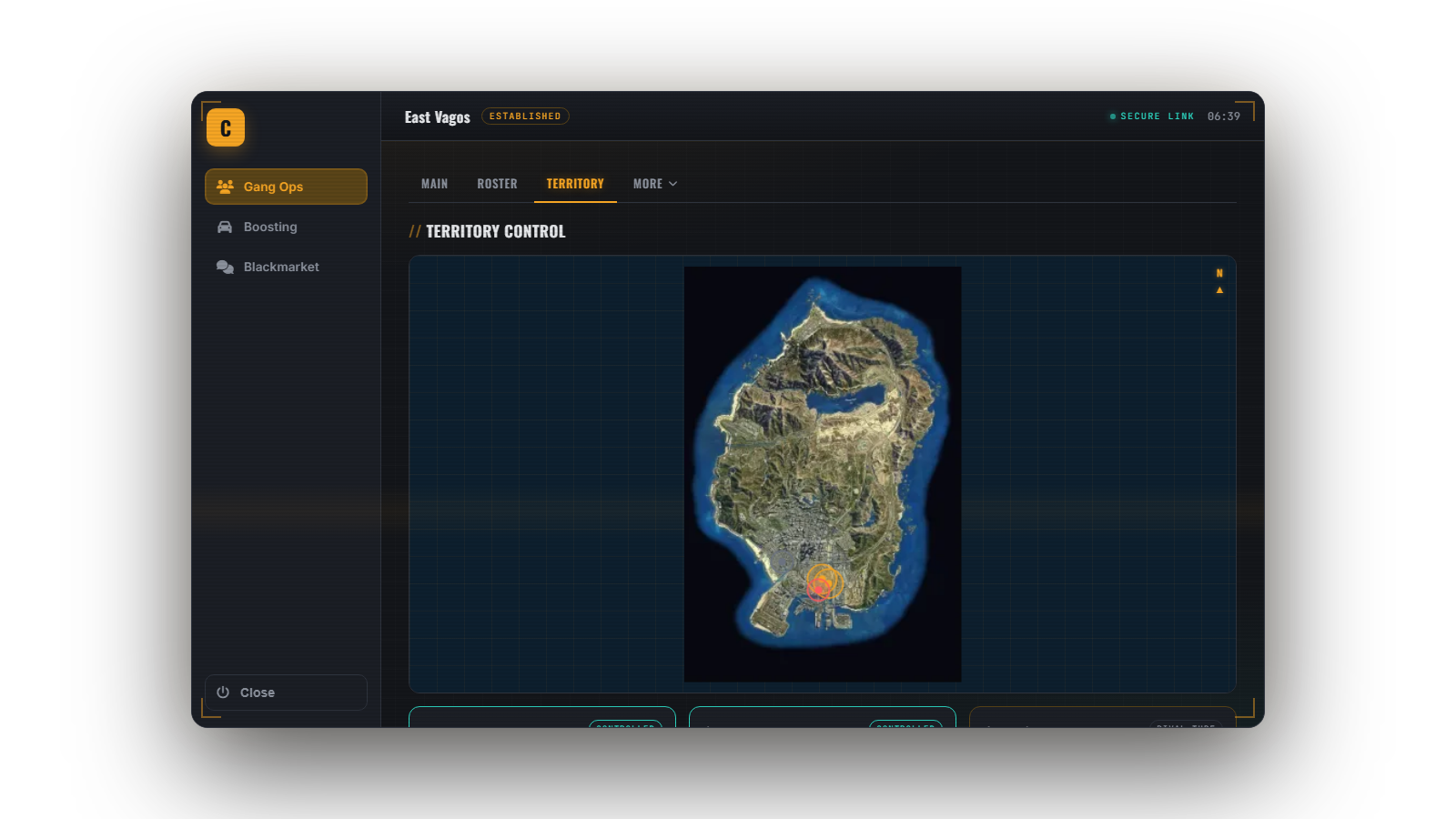This screenshot has width=1456, height=819.
Task: Click the island satellite map image
Action: click(823, 474)
